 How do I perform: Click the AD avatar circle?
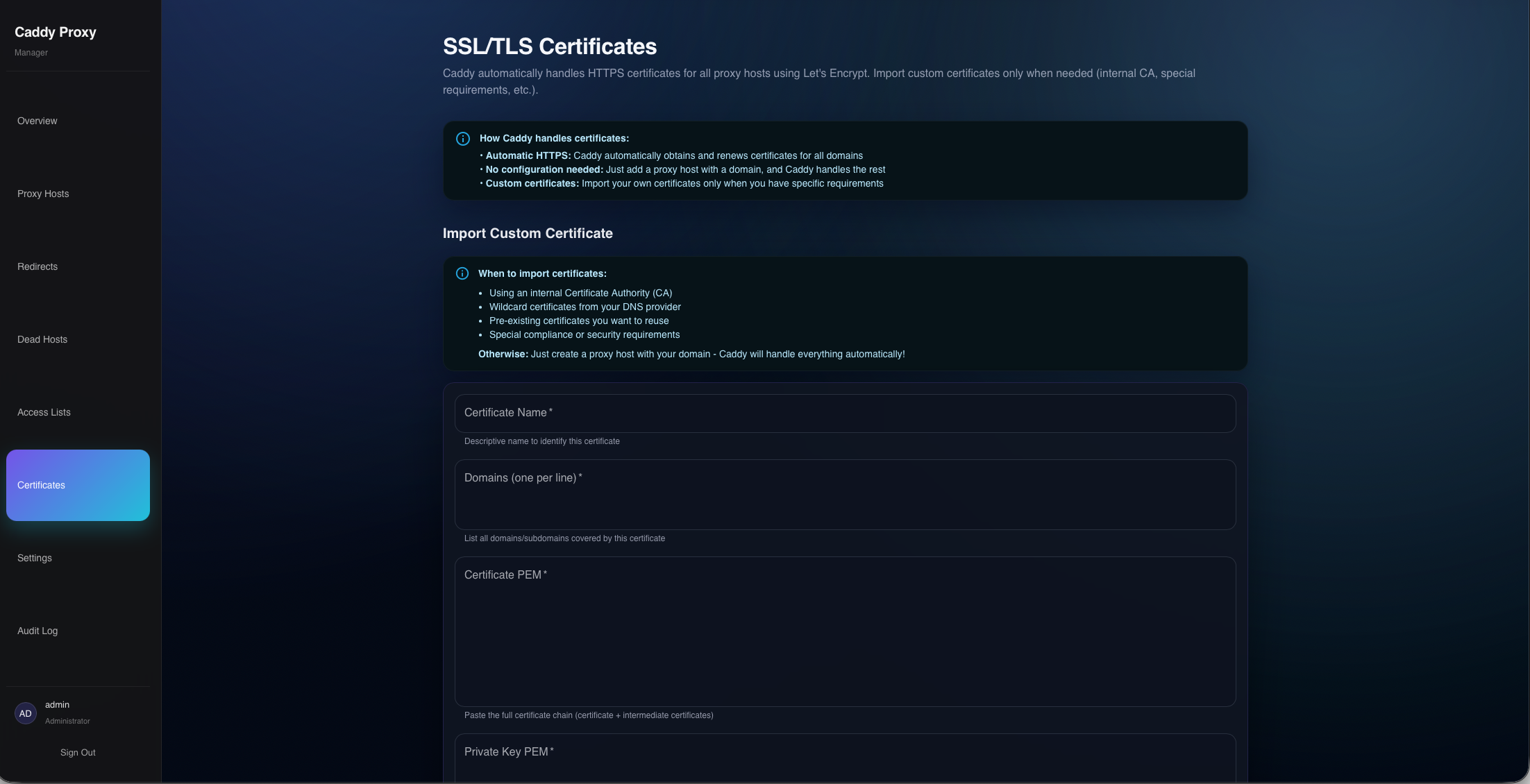(25, 713)
